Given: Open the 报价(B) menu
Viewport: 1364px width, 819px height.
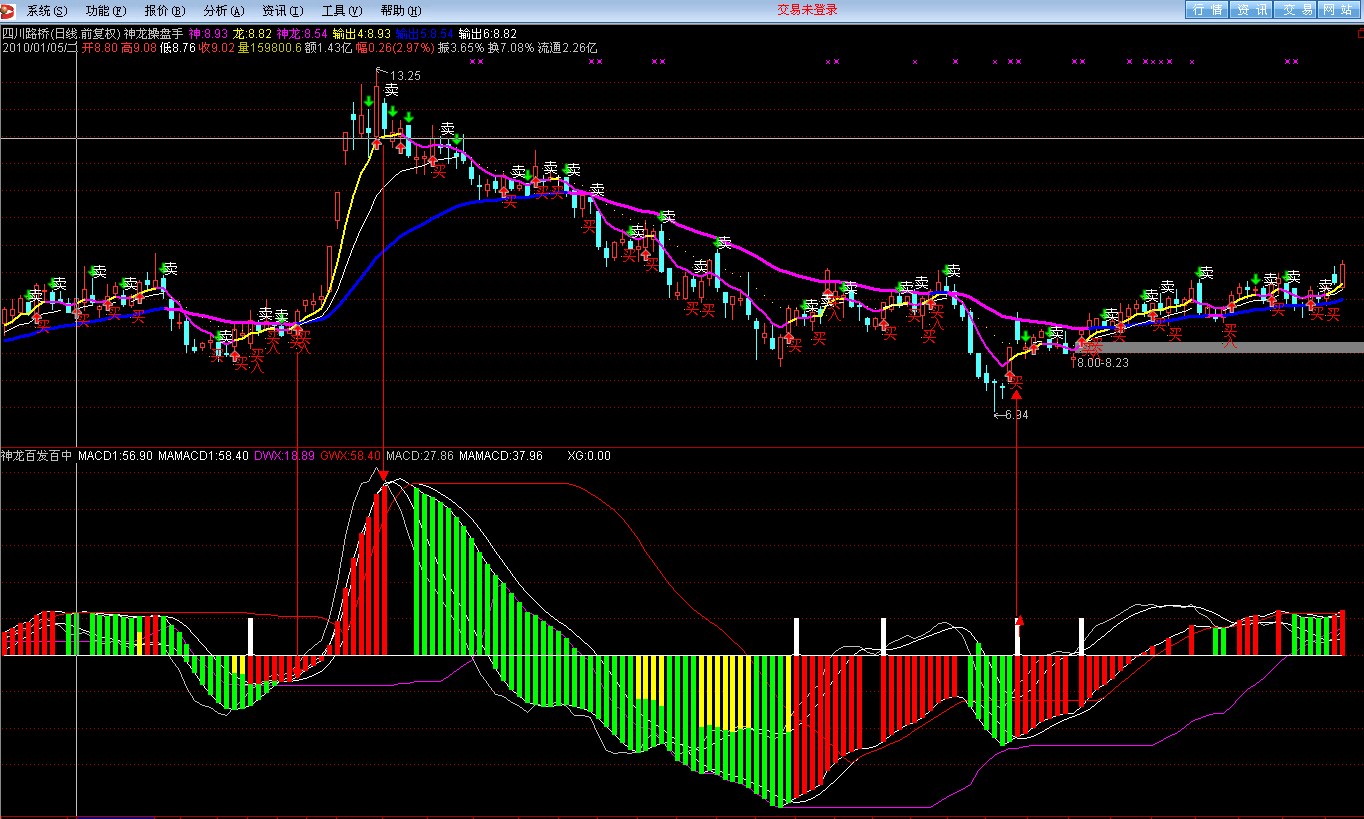Looking at the screenshot, I should tap(164, 10).
